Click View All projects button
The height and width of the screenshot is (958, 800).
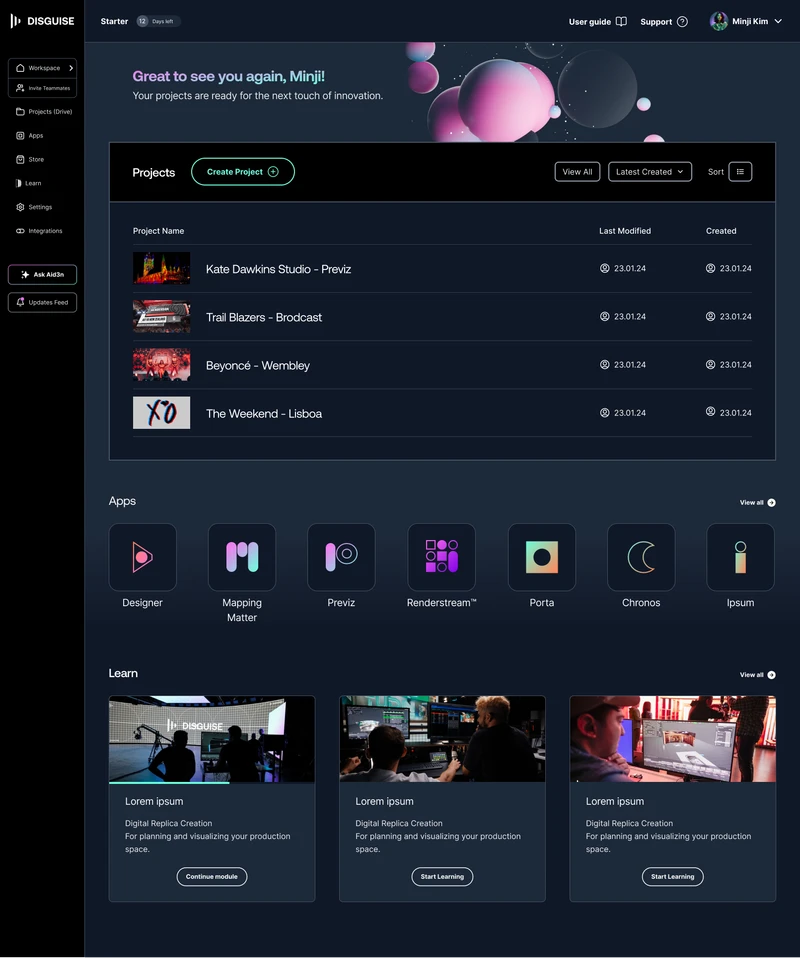(x=578, y=172)
